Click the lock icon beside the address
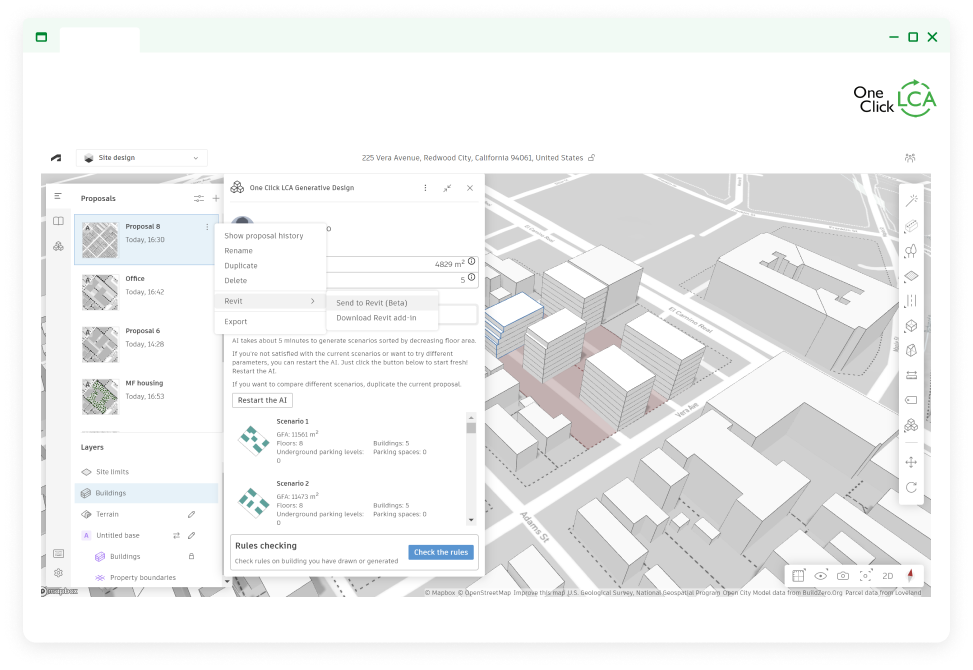The height and width of the screenshot is (670, 973). click(591, 158)
